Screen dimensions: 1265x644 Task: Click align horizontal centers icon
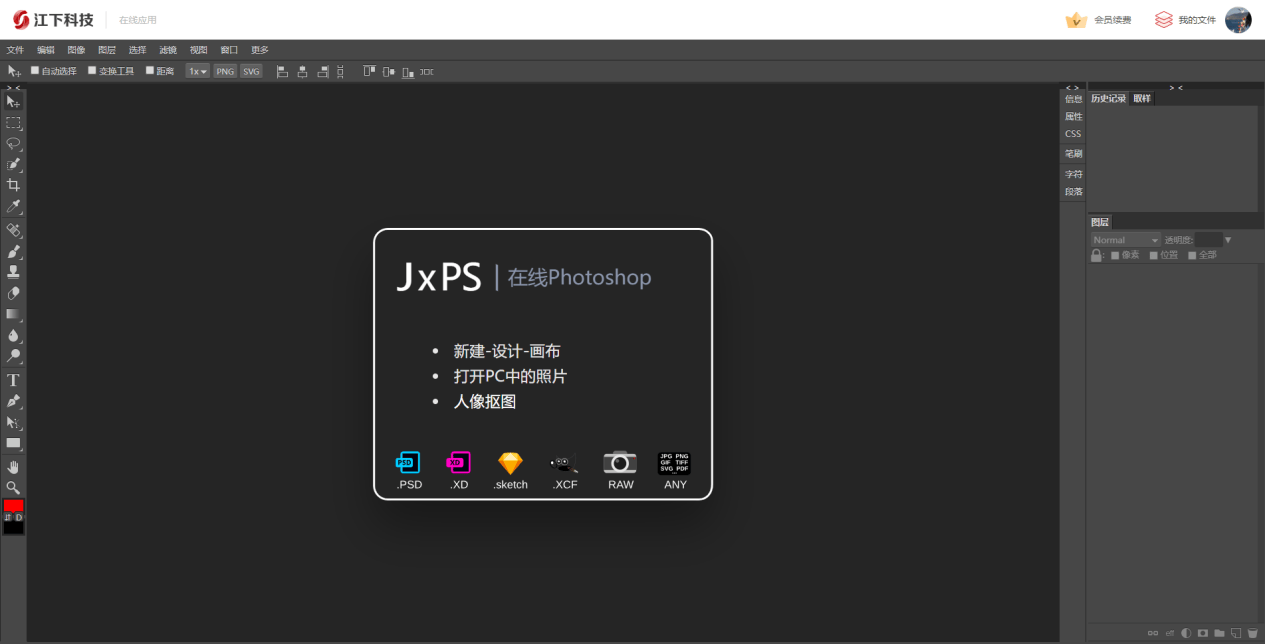coord(302,72)
